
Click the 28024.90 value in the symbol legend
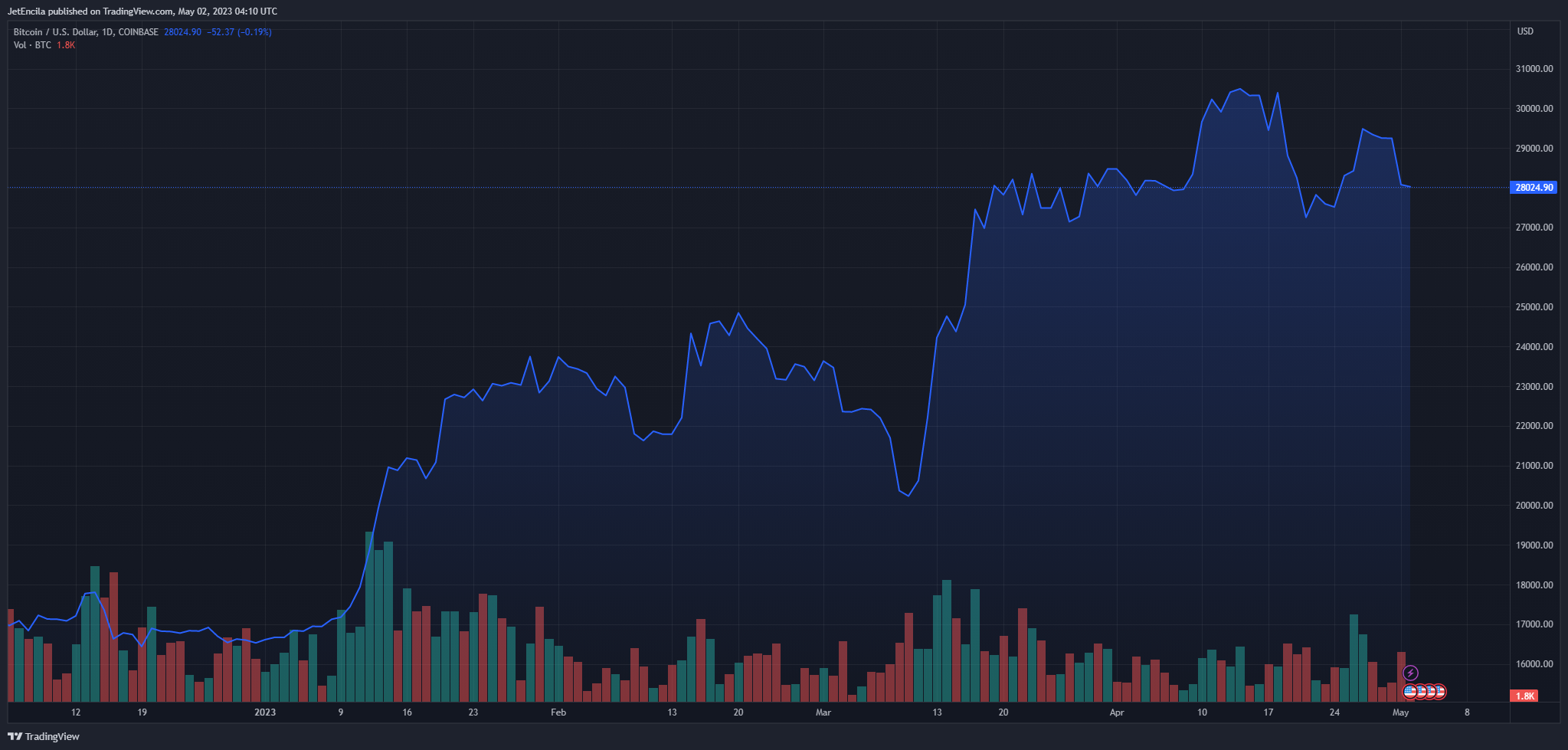(182, 32)
